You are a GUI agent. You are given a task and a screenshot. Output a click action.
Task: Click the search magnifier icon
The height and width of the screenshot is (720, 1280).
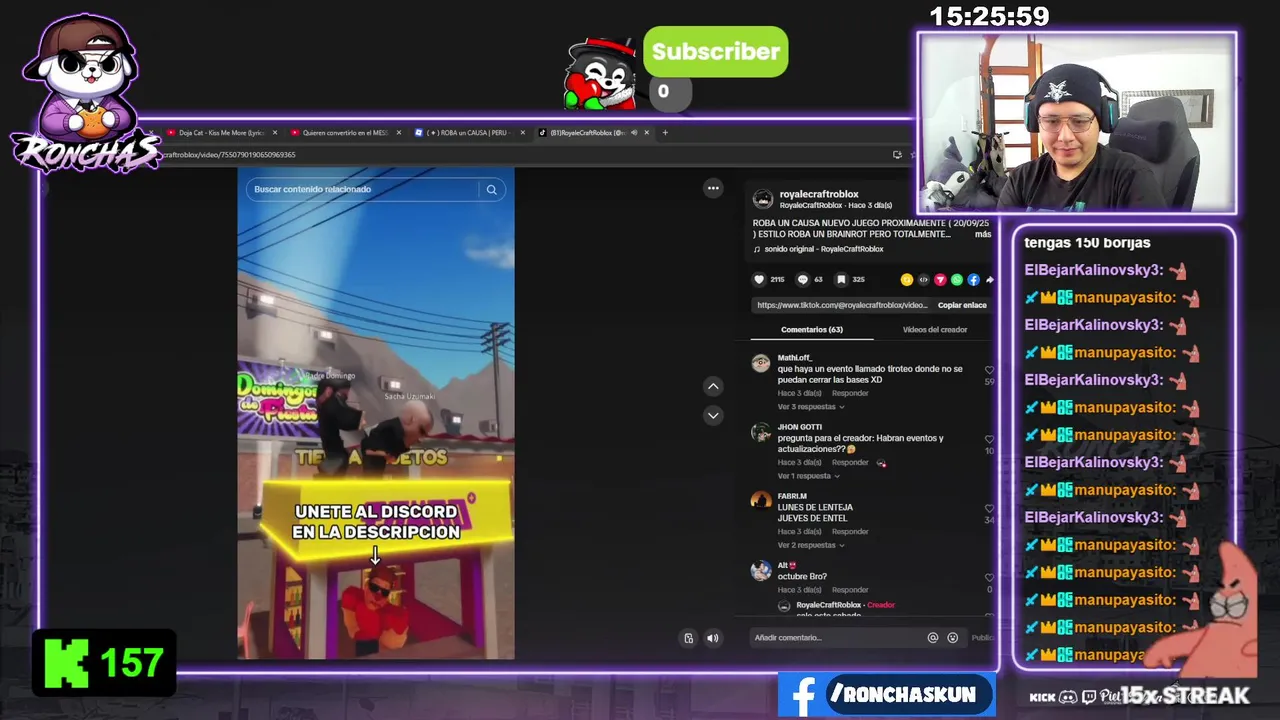tap(491, 189)
